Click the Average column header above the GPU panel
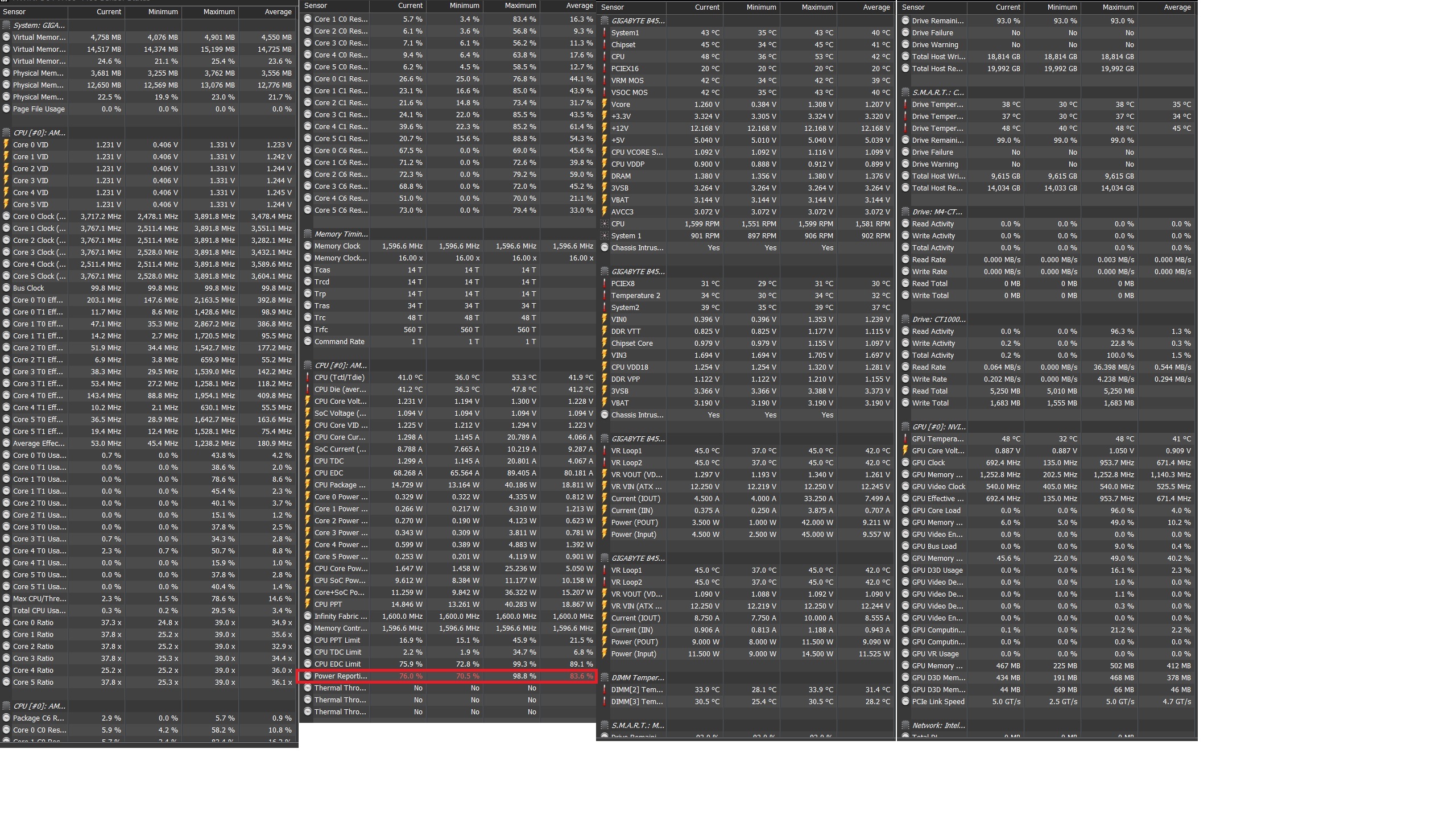 tap(1177, 7)
